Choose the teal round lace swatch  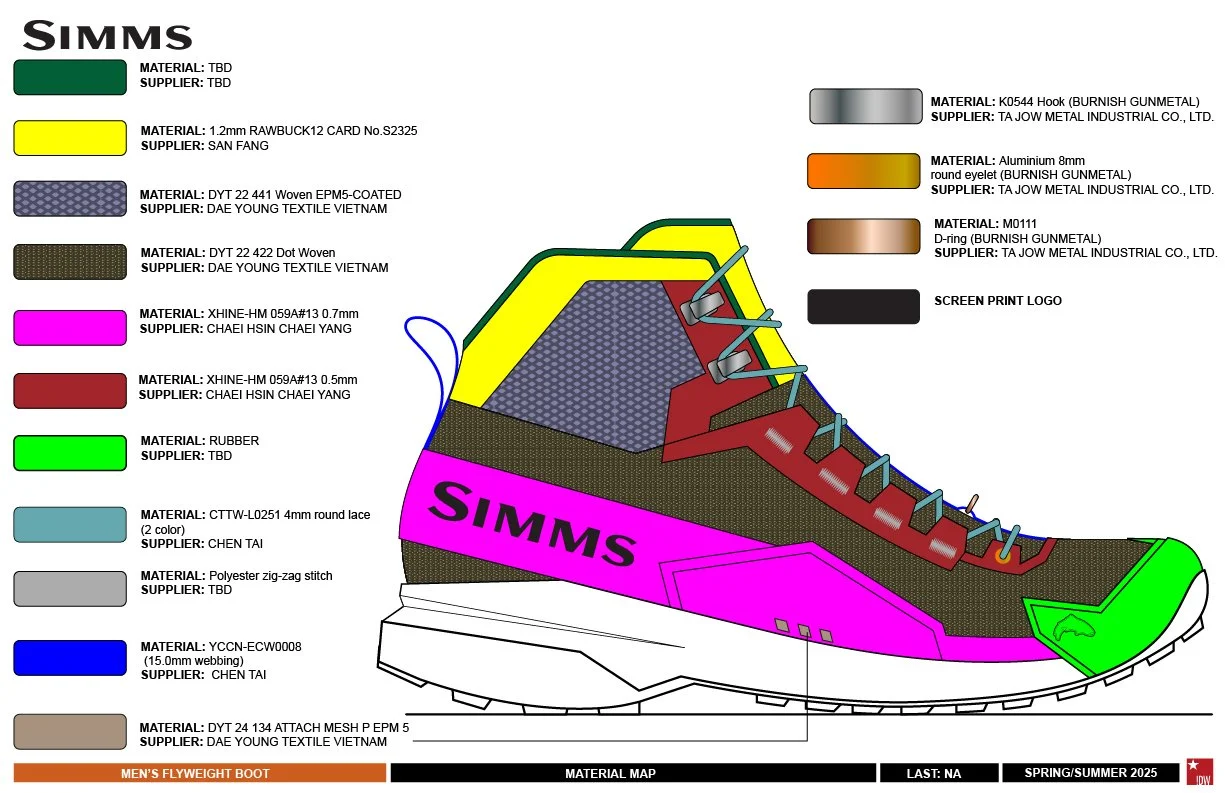coord(70,525)
